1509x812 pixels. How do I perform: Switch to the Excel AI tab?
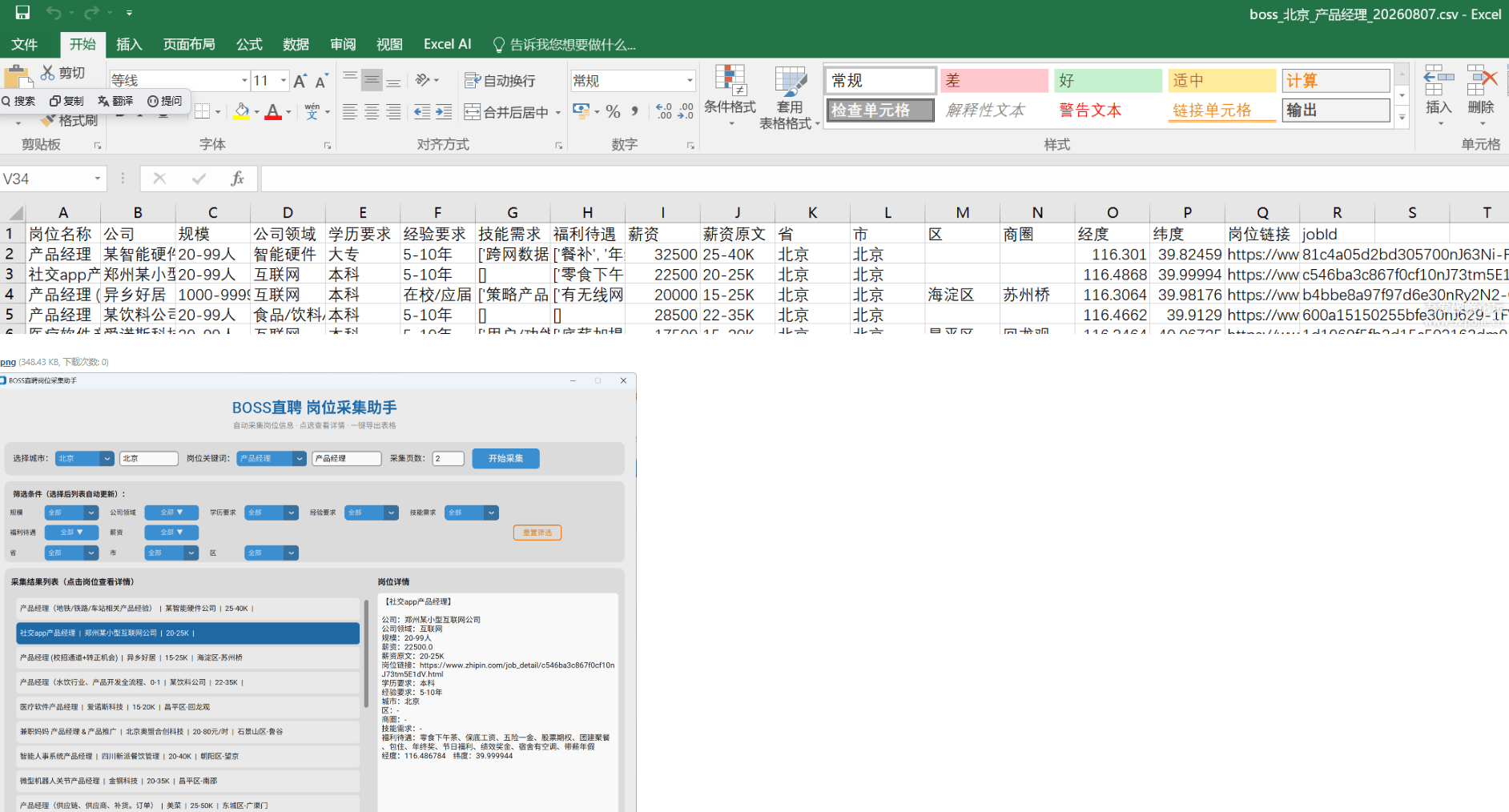click(x=447, y=45)
